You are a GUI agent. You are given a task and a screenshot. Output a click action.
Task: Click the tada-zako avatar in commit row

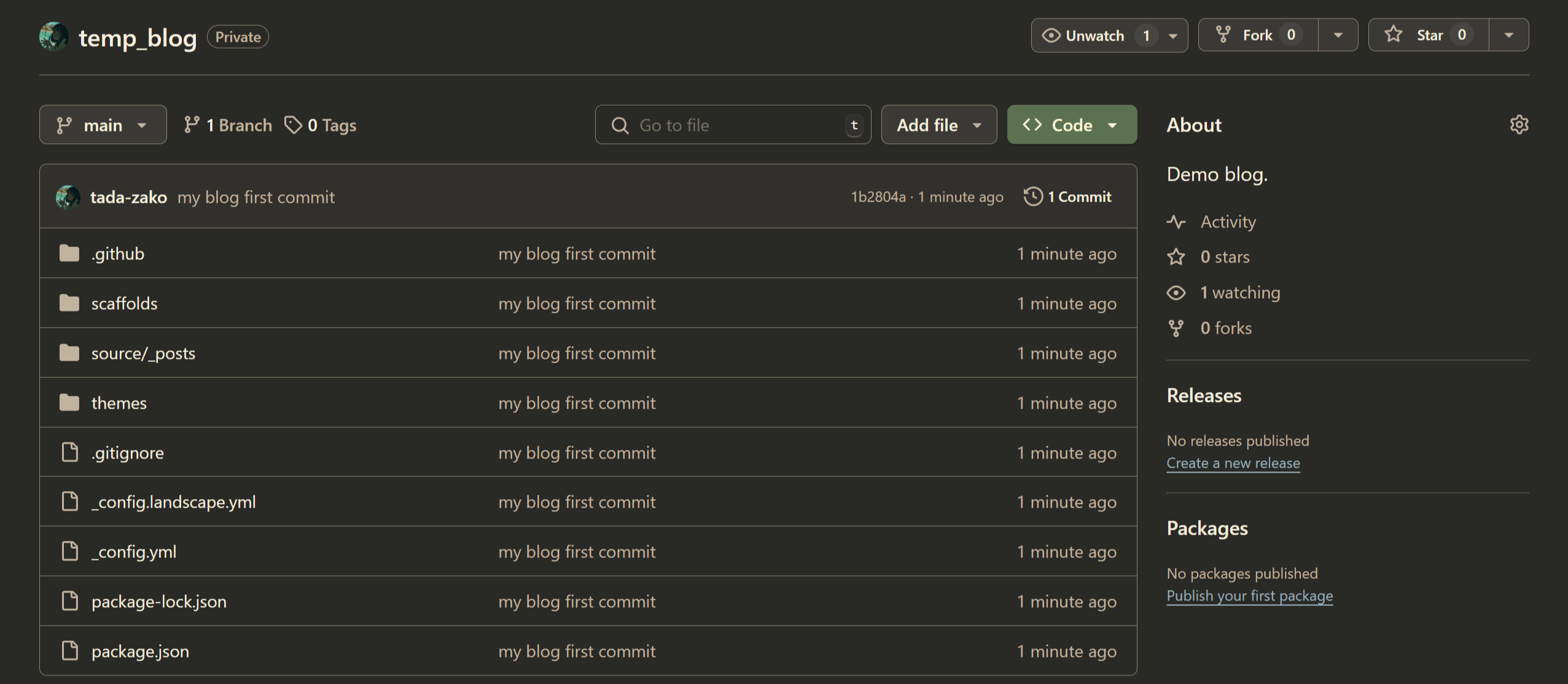click(x=68, y=197)
